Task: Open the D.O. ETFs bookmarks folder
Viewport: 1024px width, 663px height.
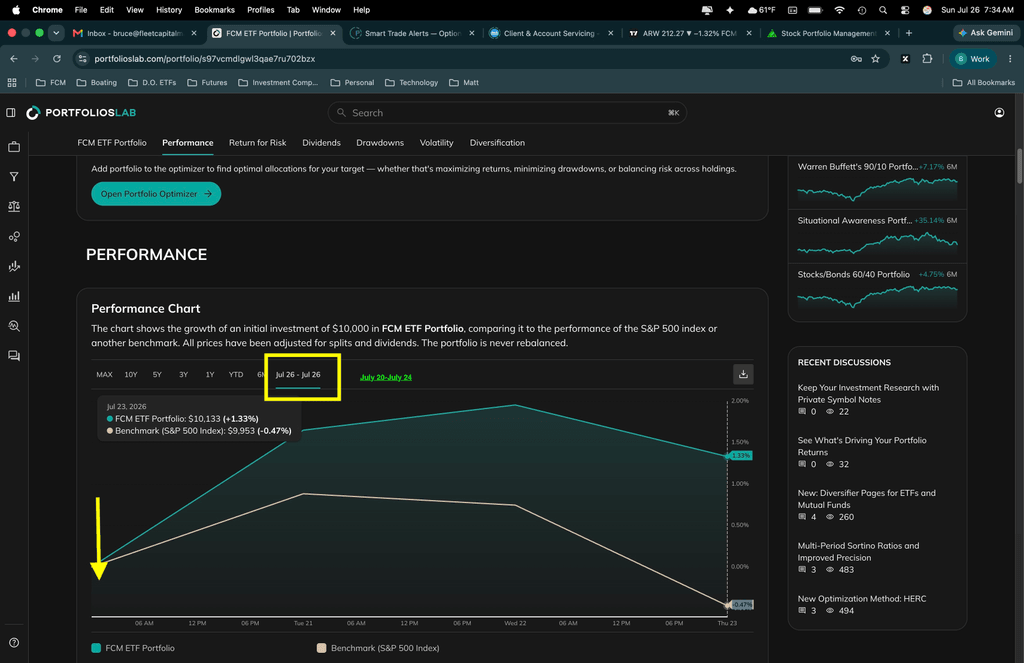Action: (152, 83)
